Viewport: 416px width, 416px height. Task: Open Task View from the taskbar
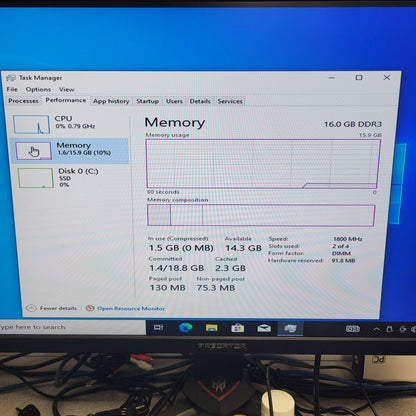click(x=159, y=328)
